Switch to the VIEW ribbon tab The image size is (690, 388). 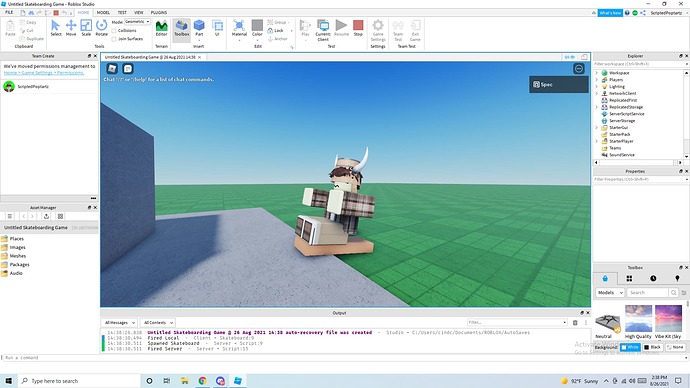coord(139,12)
